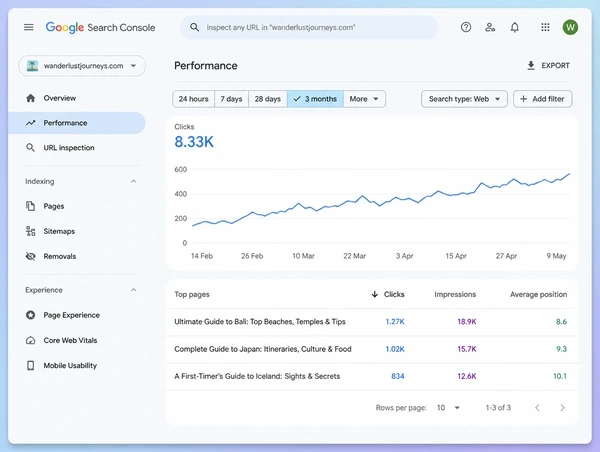
Task: Click the plus icon on Add filter
Action: (523, 99)
